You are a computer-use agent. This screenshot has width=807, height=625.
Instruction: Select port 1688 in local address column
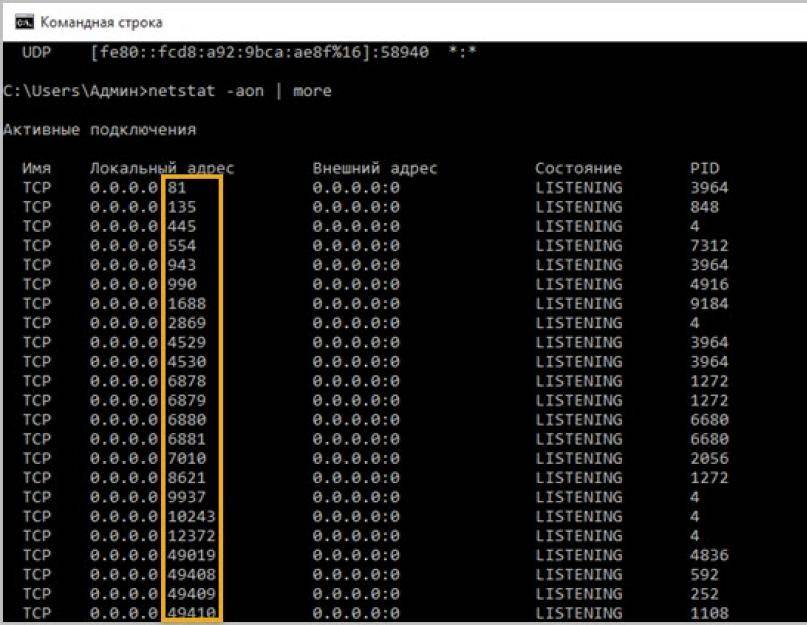(x=186, y=304)
